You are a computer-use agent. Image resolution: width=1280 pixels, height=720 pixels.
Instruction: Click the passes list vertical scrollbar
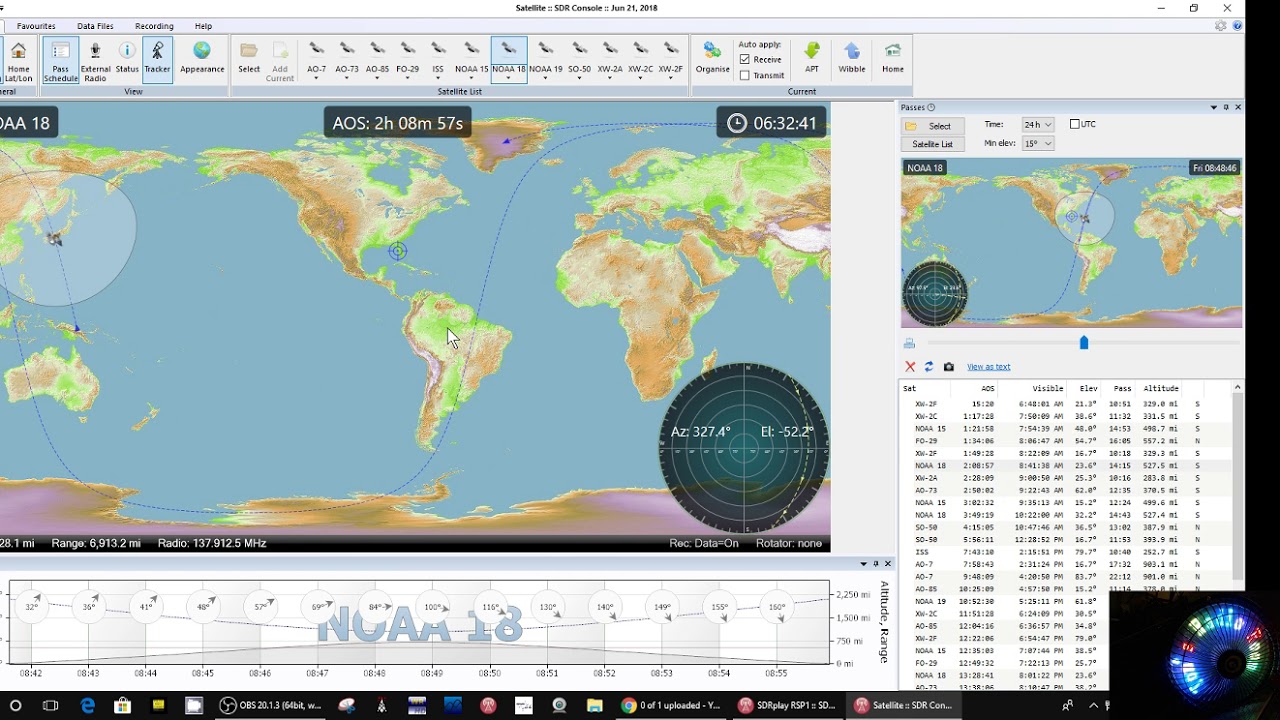tap(1237, 487)
